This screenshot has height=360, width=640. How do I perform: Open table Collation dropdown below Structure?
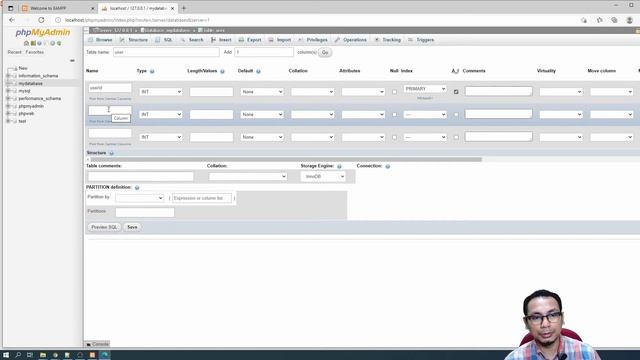248,176
